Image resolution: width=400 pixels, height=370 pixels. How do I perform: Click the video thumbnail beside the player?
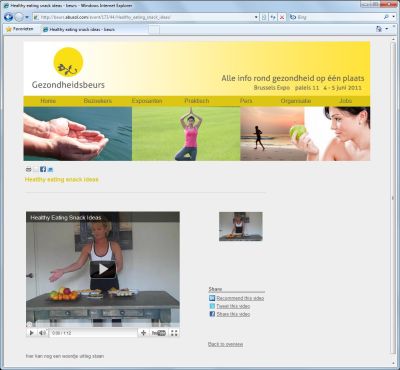pos(241,226)
